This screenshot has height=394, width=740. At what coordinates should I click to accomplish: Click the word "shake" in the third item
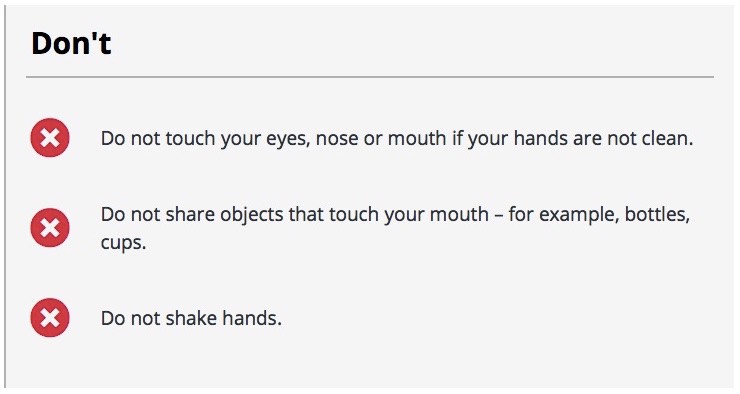pyautogui.click(x=191, y=318)
